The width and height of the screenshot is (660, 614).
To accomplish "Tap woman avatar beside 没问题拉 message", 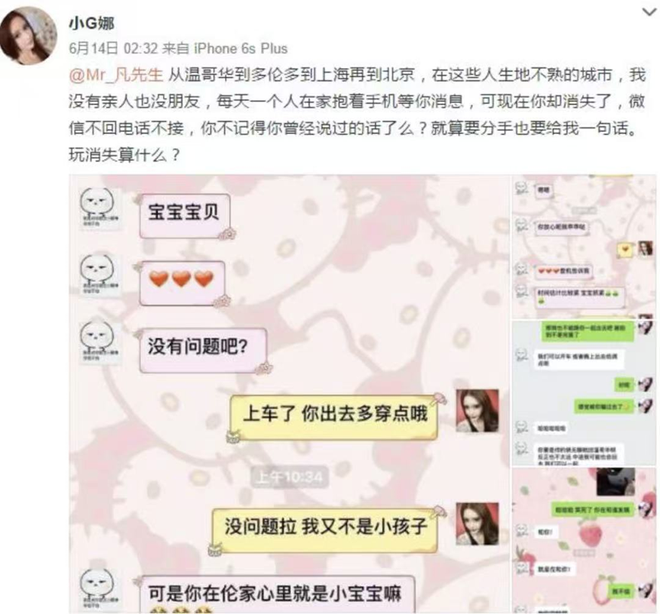I will 477,524.
